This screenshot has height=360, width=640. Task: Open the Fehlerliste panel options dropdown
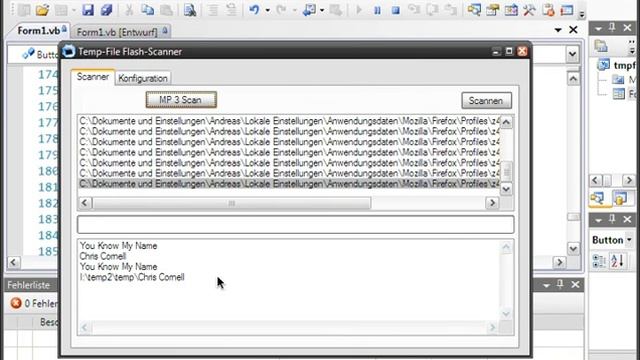(546, 285)
